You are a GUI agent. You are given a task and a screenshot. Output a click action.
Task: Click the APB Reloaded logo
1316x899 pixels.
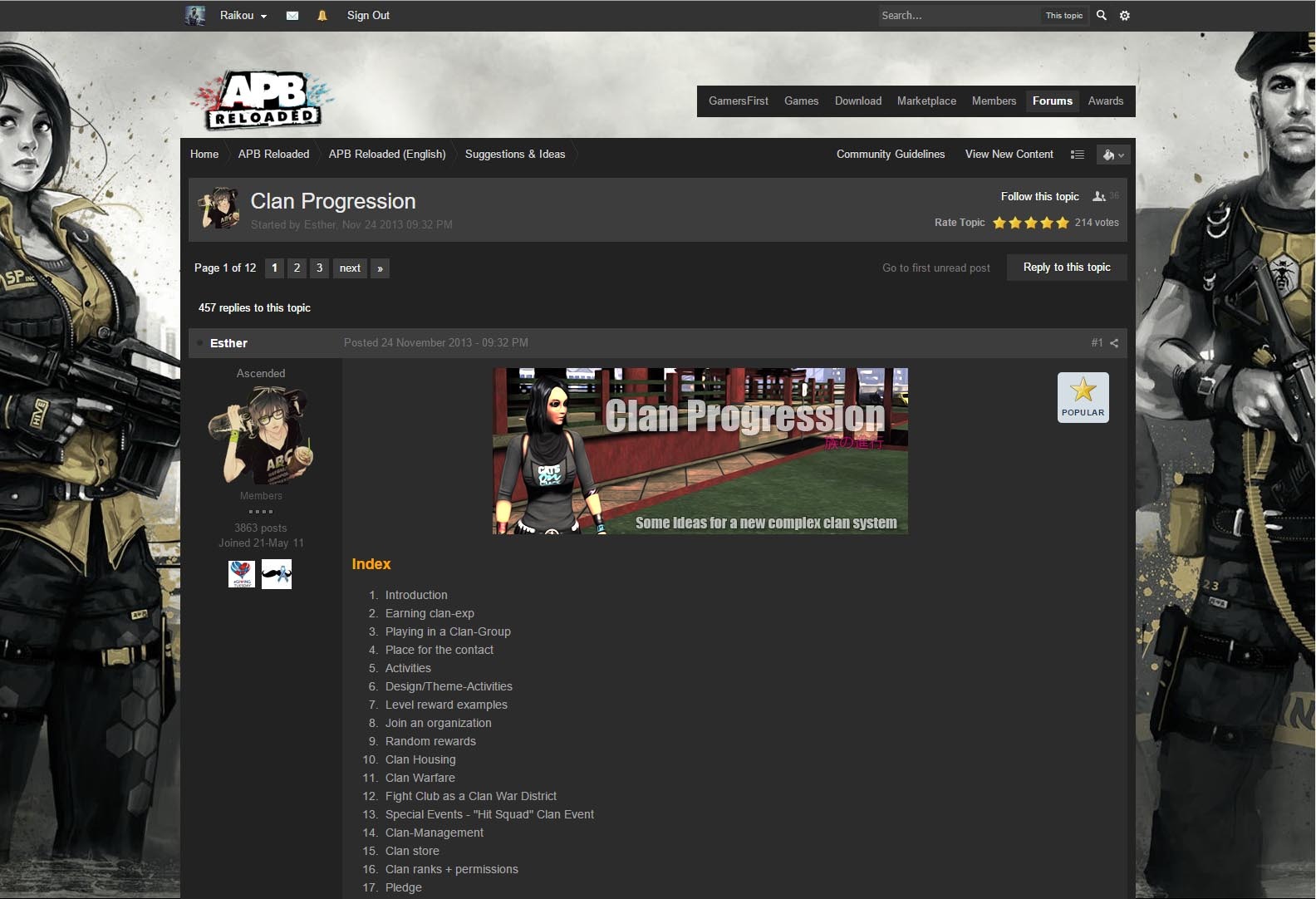[264, 100]
